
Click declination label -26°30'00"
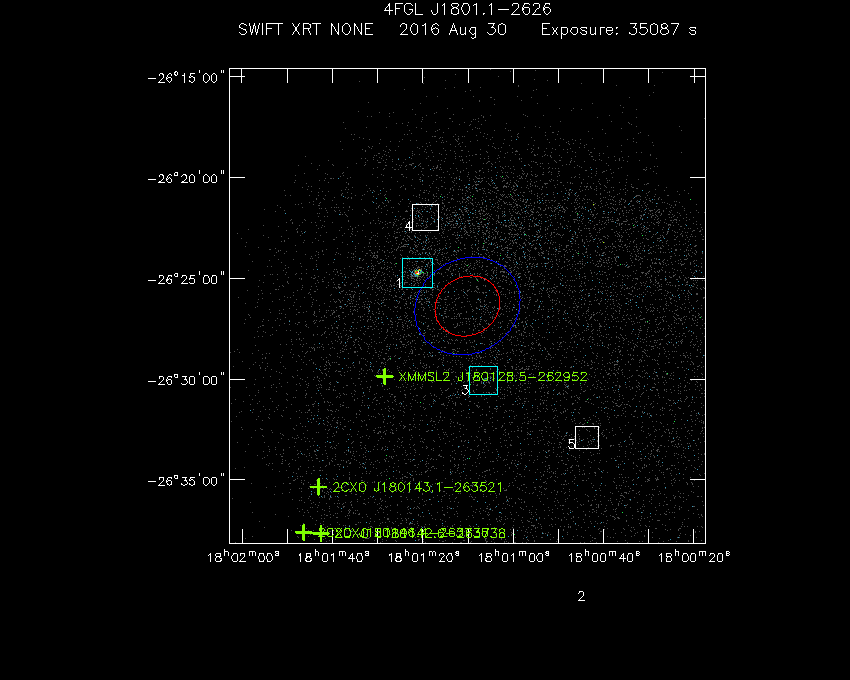click(186, 380)
